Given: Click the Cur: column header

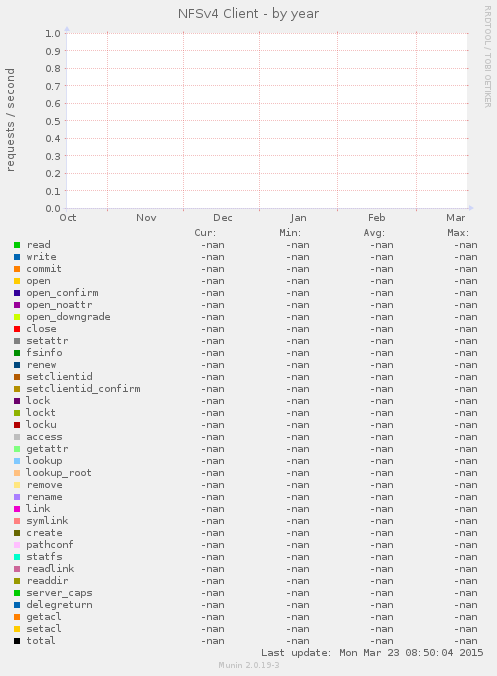Looking at the screenshot, I should point(205,233).
